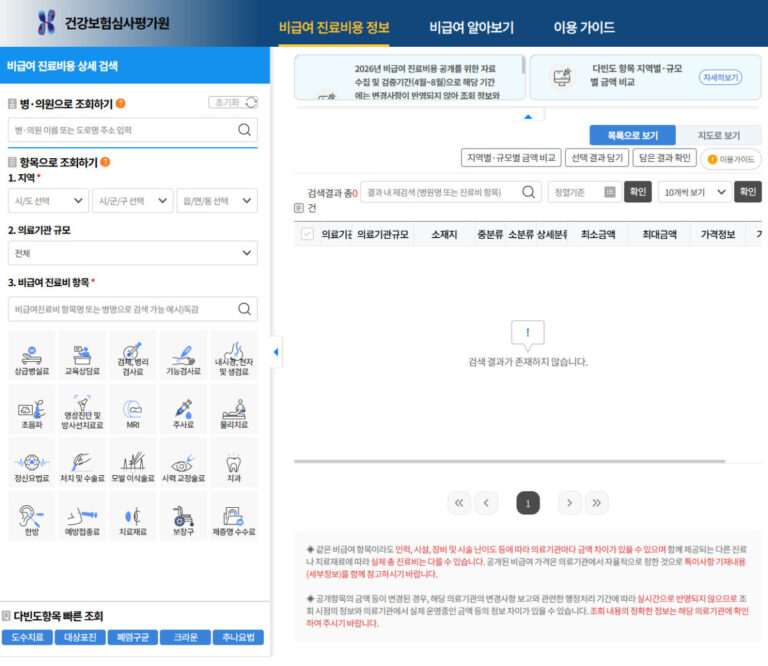Screen dimensions: 768x666
Task: Pick the 기능검사료 category icon
Action: (x=183, y=356)
